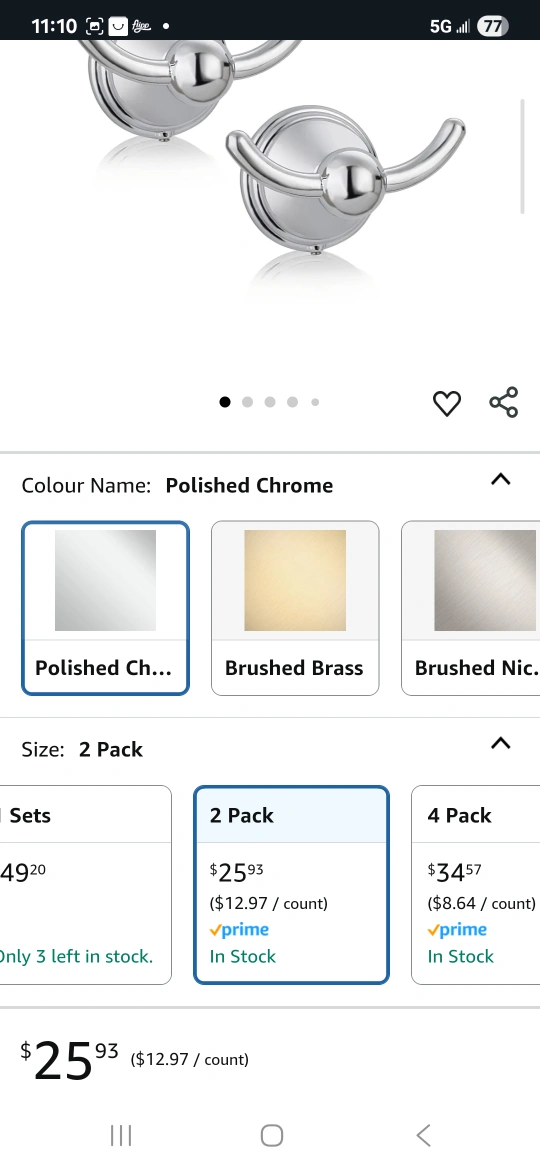Viewport: 540px width, 1170px height.
Task: Tap the Android home button
Action: point(271,1136)
